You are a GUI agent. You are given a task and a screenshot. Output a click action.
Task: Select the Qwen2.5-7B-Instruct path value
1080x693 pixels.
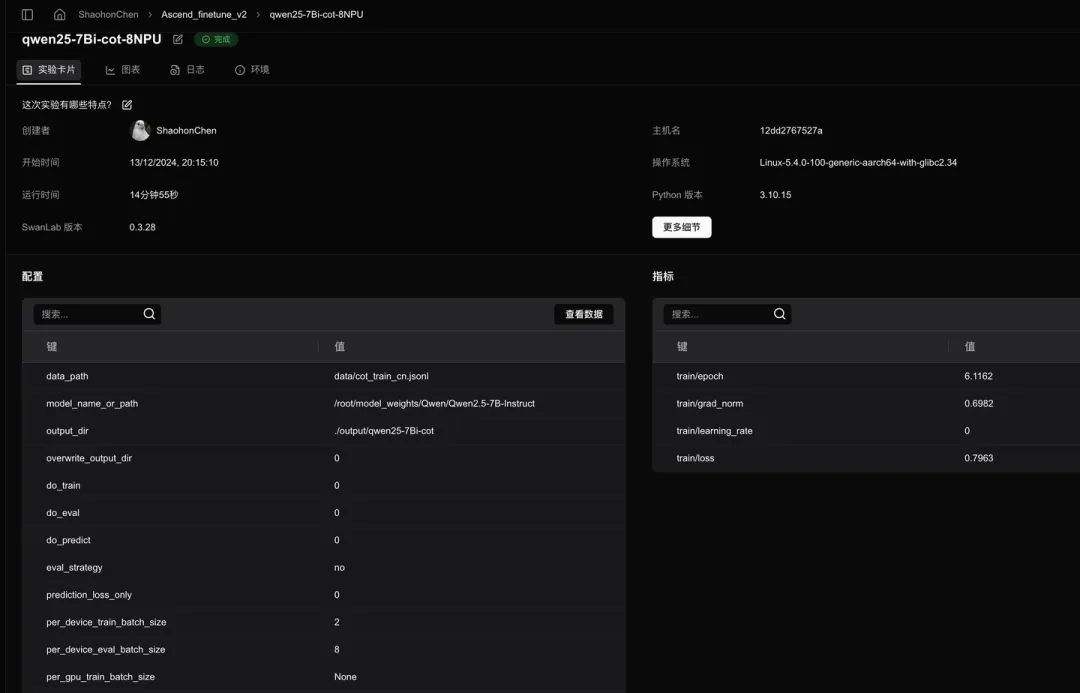click(x=434, y=404)
